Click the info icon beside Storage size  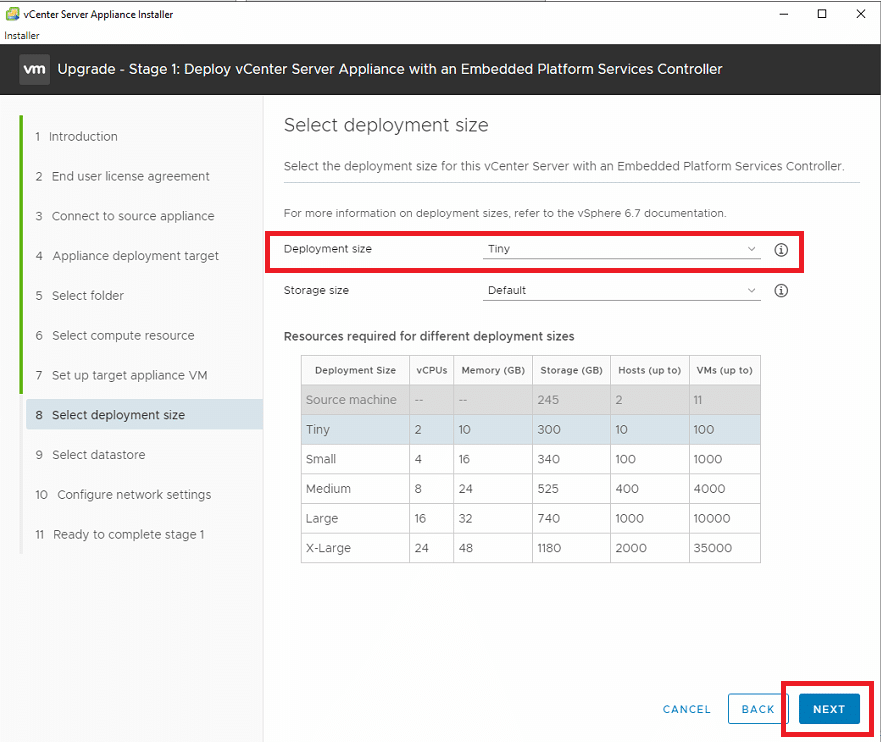click(781, 290)
